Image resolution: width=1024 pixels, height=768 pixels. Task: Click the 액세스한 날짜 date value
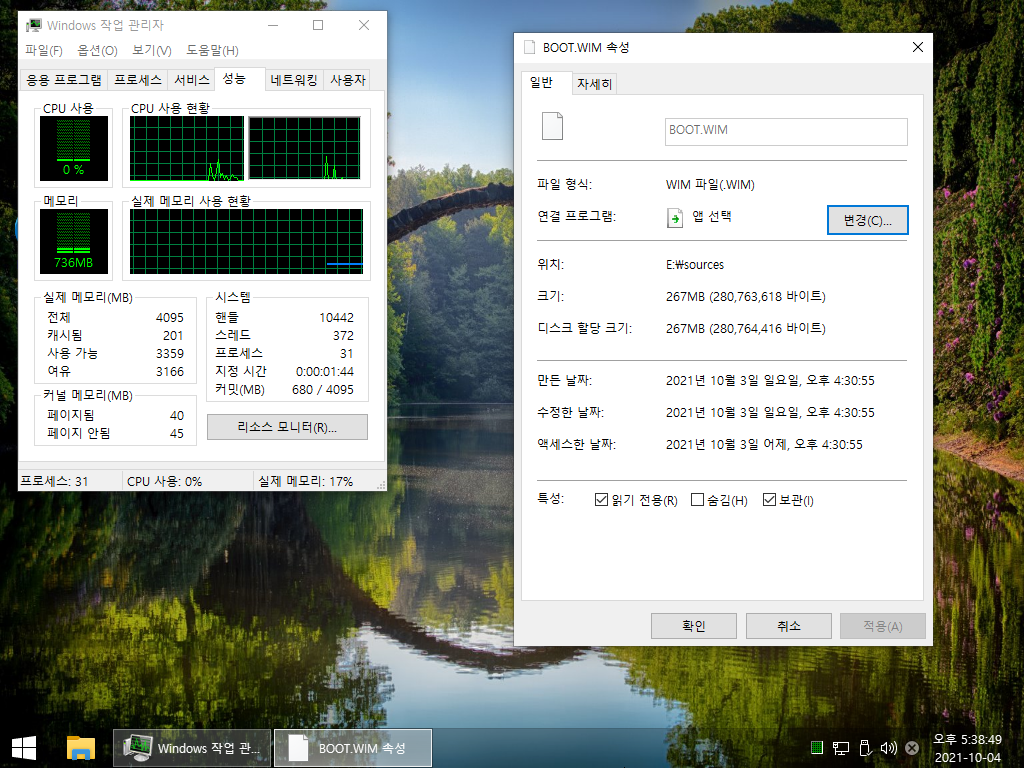tap(764, 445)
